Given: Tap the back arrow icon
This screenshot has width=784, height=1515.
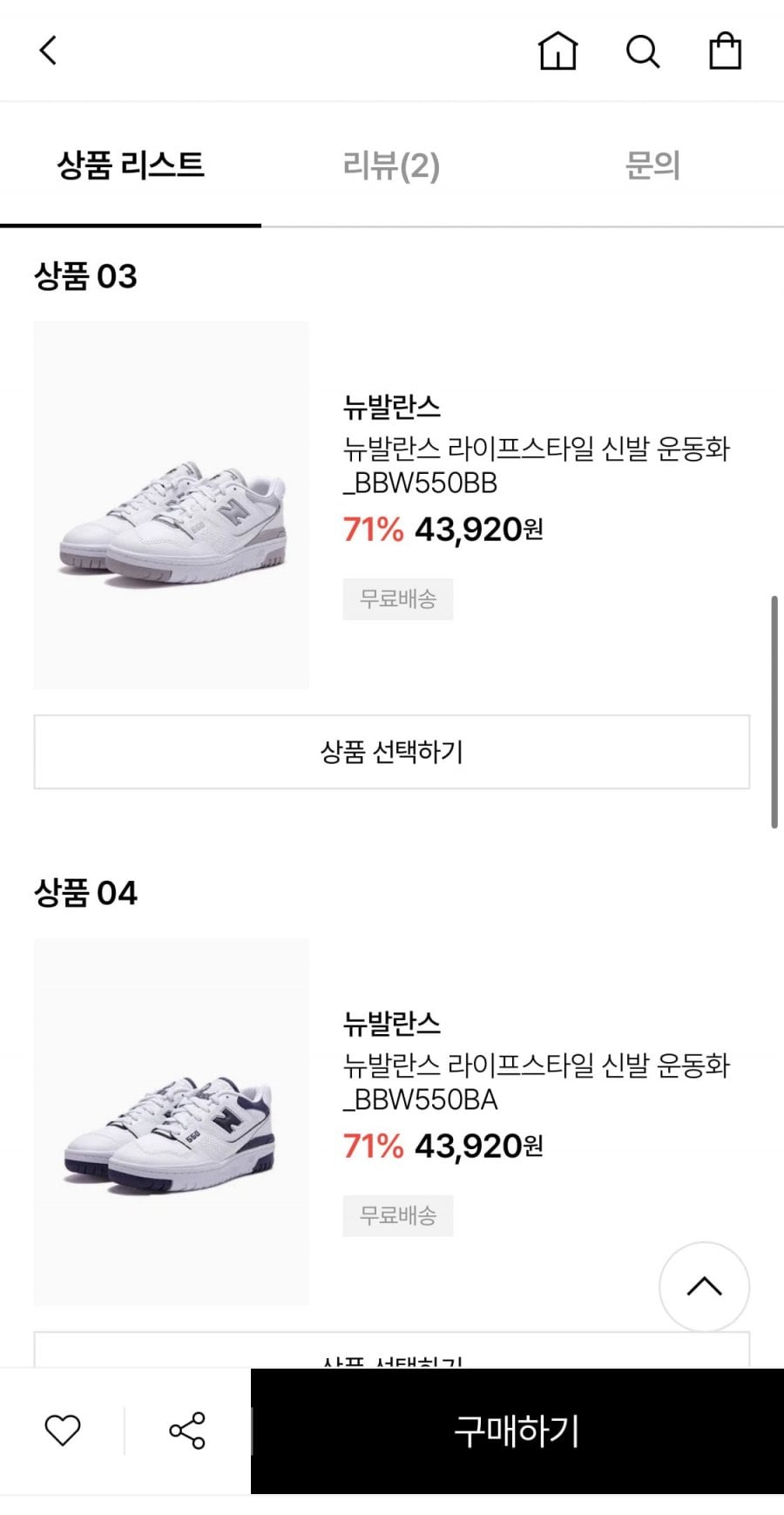Looking at the screenshot, I should pyautogui.click(x=49, y=51).
